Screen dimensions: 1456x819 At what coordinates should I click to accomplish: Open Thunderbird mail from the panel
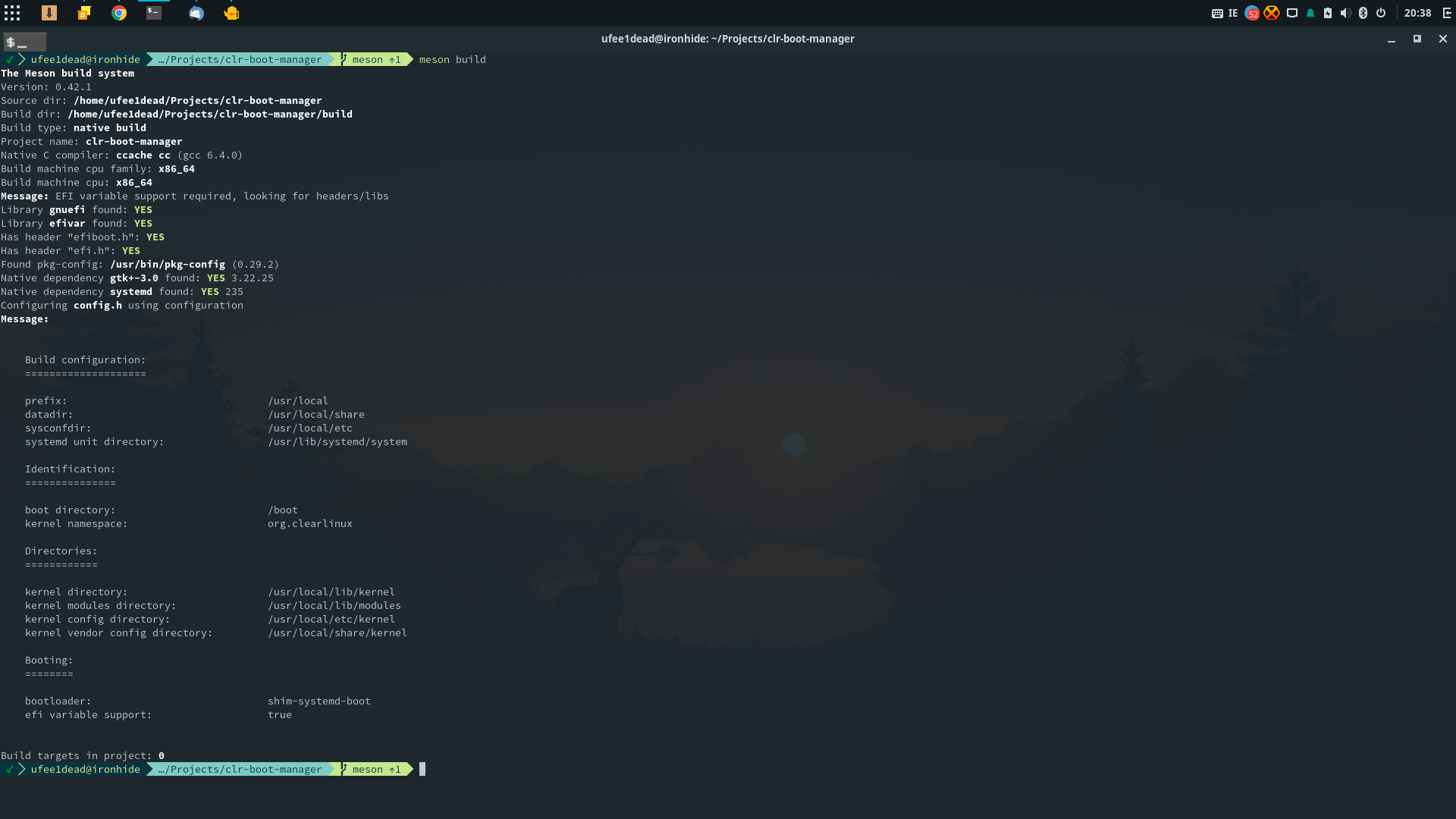(196, 13)
